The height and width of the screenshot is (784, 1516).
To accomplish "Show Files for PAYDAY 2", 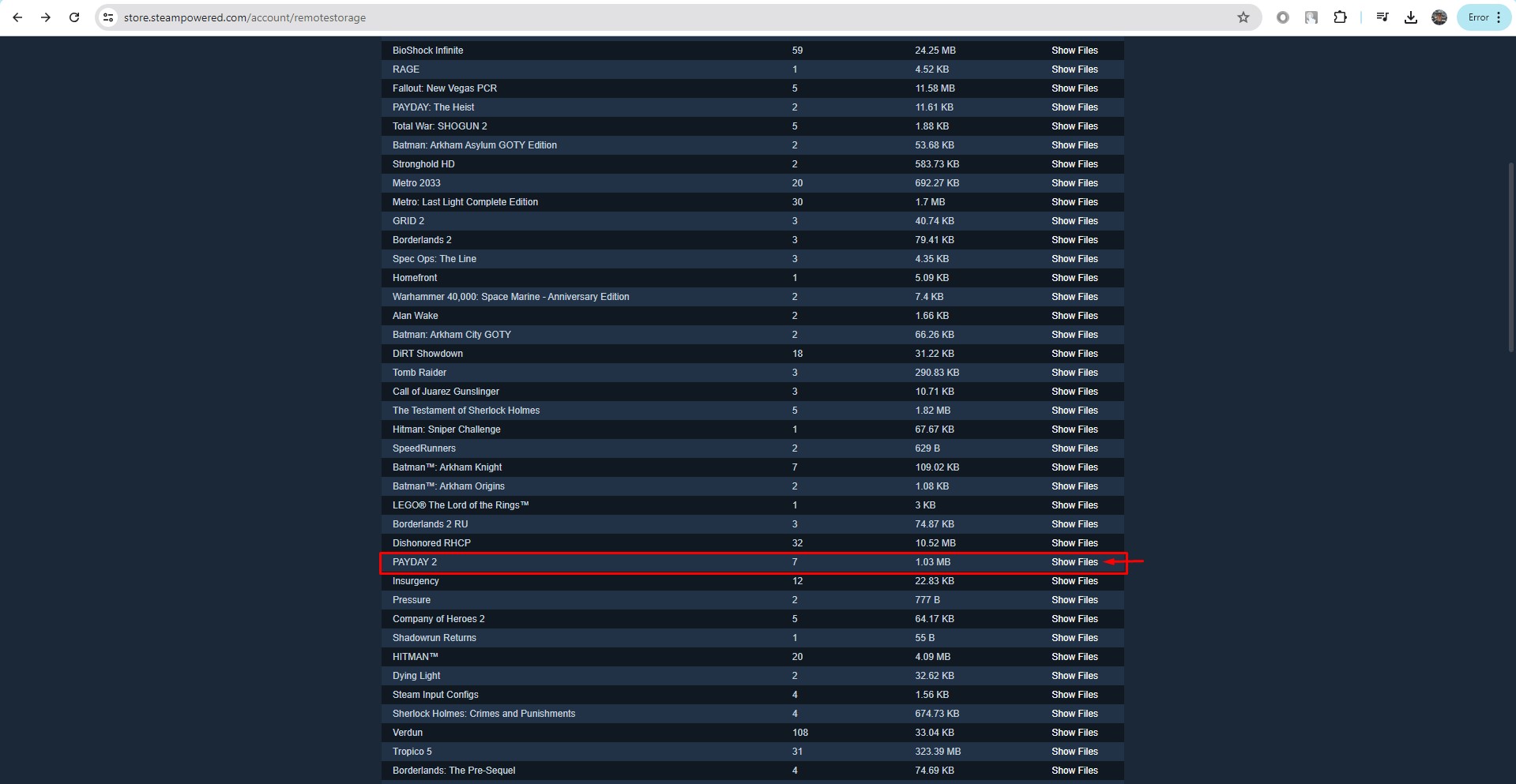I will 1074,562.
